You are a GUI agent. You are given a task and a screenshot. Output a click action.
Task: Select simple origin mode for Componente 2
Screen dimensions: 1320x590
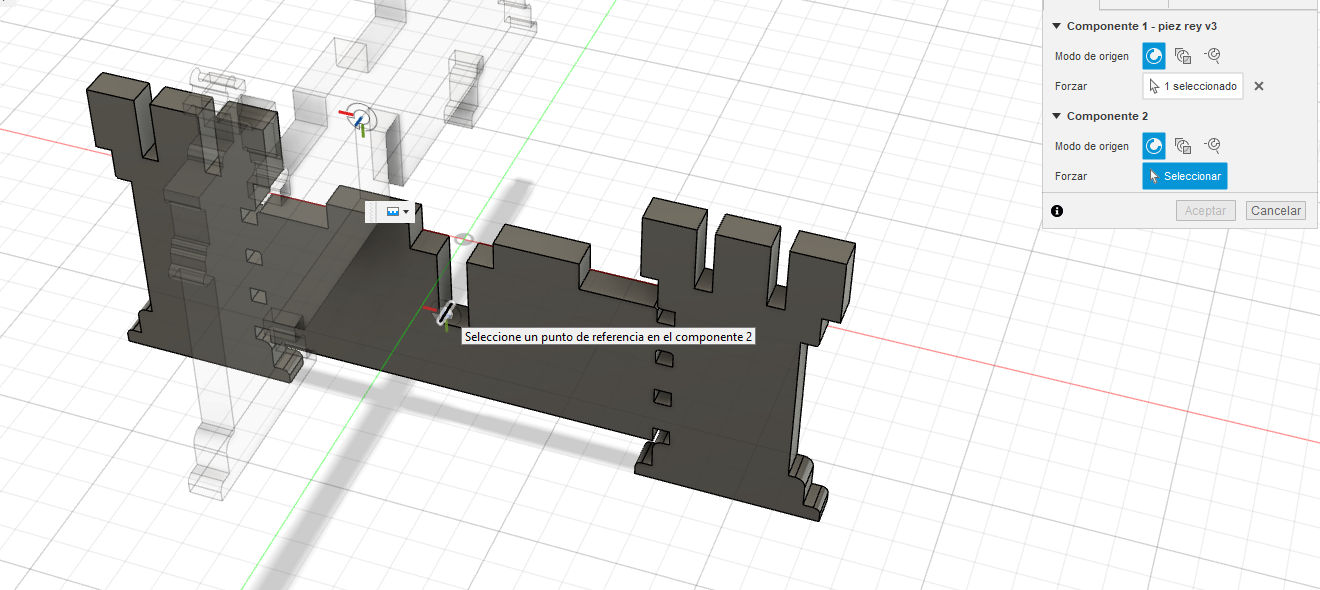[x=1154, y=146]
